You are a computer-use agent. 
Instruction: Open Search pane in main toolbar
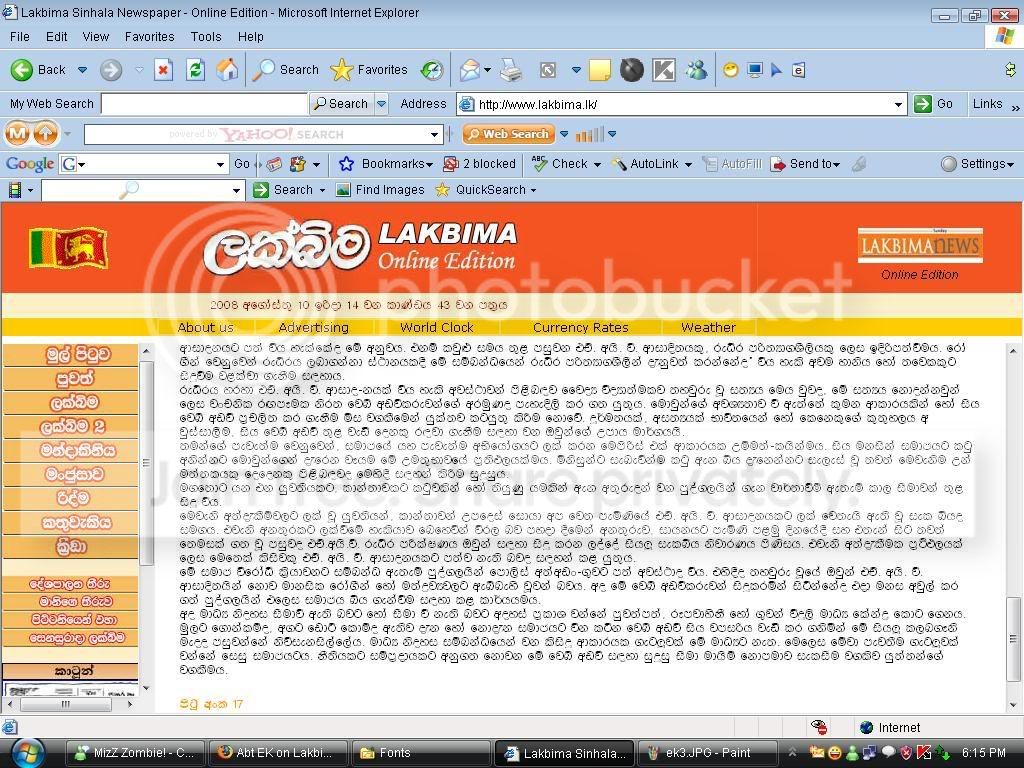tap(286, 70)
